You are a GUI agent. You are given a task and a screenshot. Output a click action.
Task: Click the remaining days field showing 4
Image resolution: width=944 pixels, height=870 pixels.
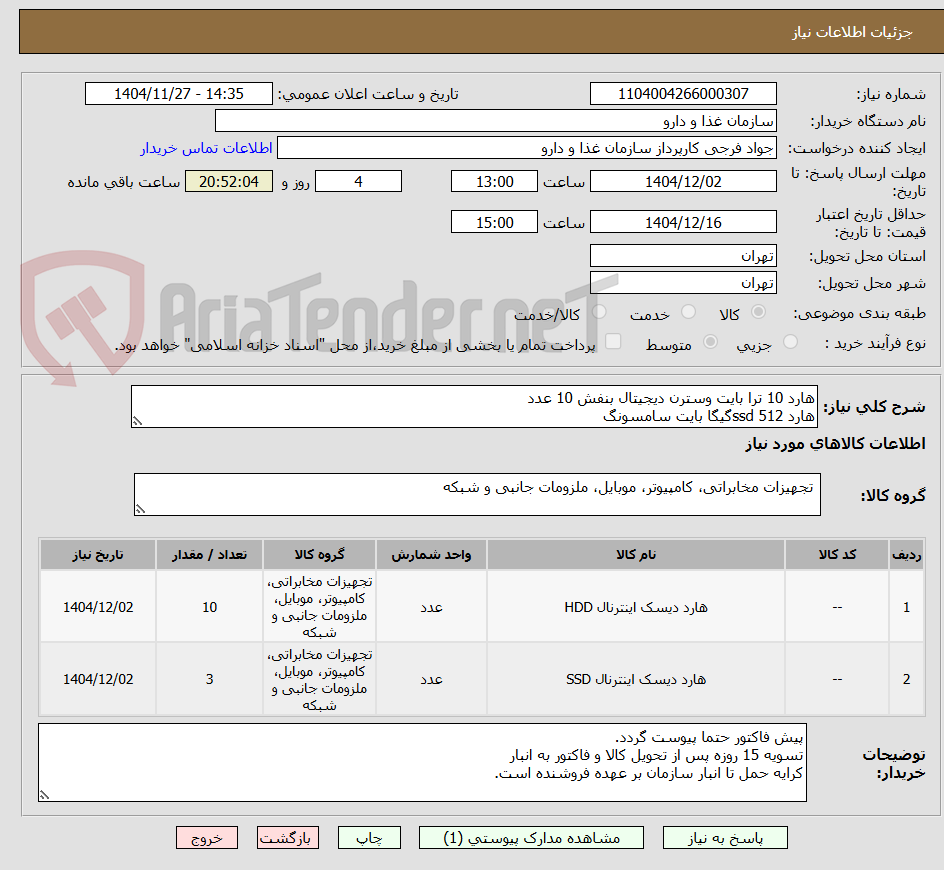[x=358, y=181]
